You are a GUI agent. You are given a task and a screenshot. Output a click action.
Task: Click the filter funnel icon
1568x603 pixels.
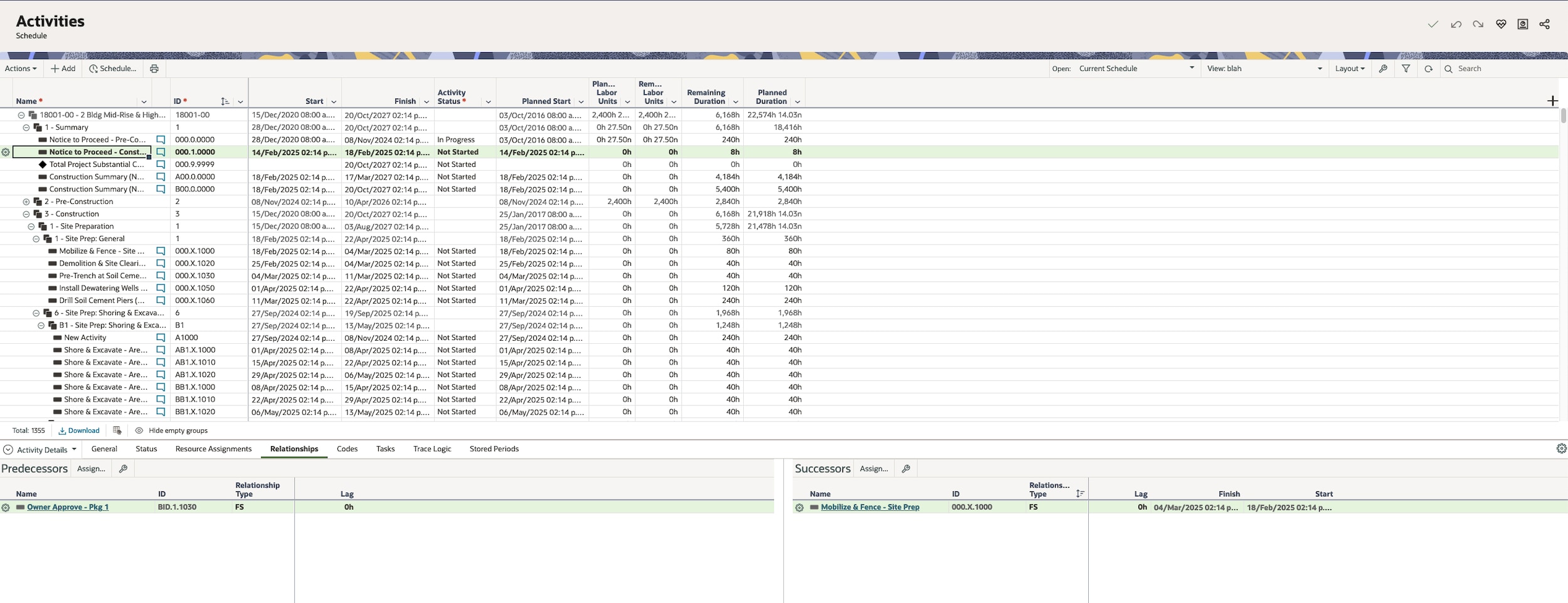[1406, 69]
